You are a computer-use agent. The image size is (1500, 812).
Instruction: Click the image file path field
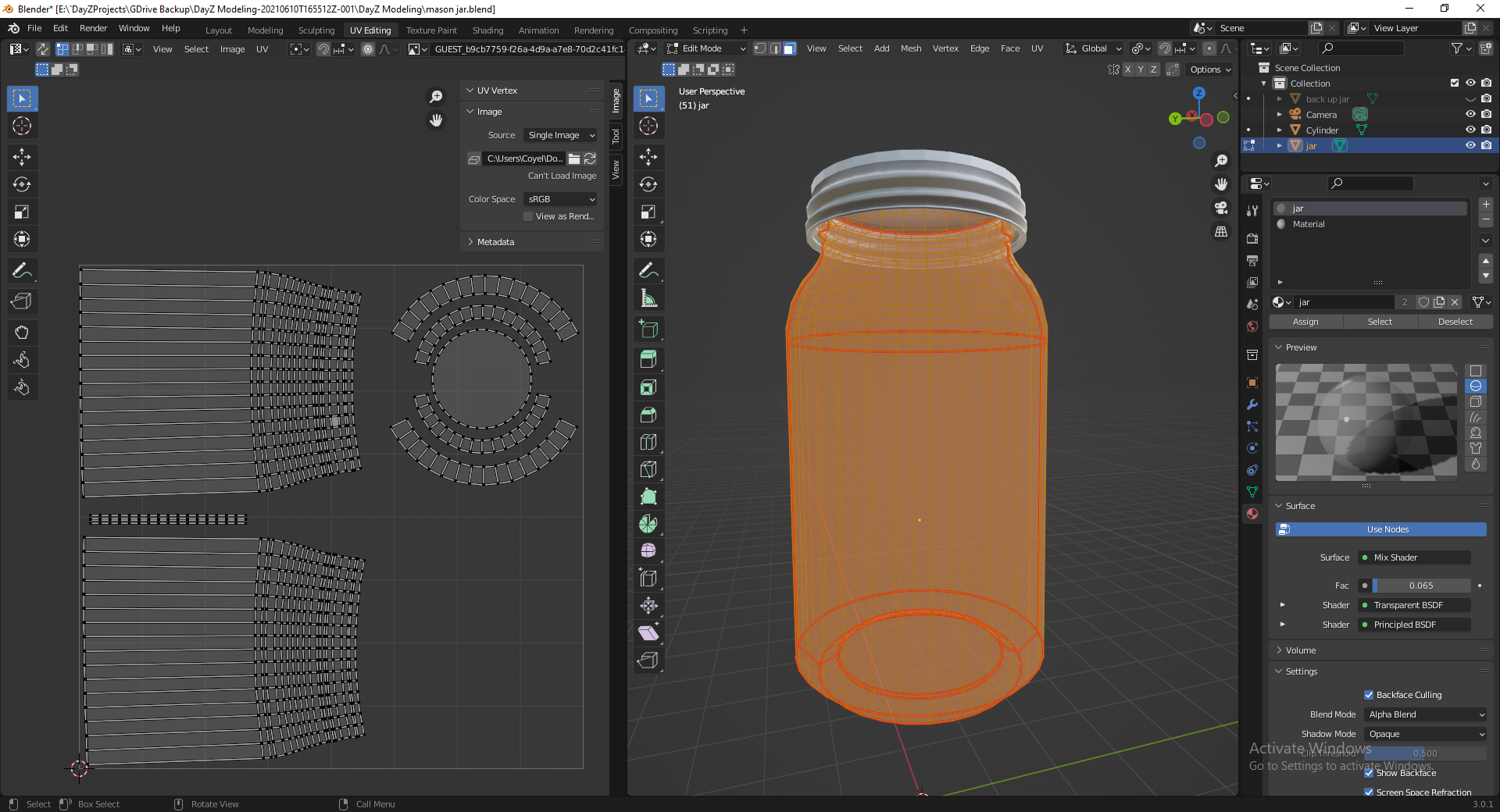tap(523, 158)
